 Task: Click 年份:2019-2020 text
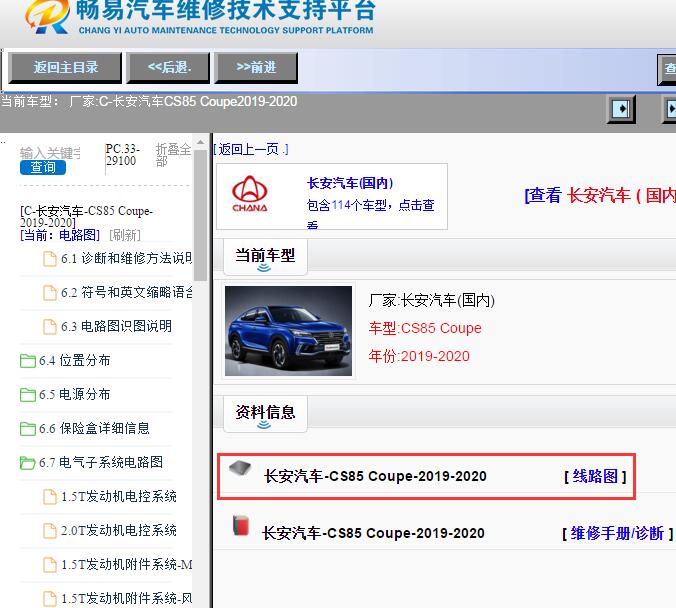[419, 357]
